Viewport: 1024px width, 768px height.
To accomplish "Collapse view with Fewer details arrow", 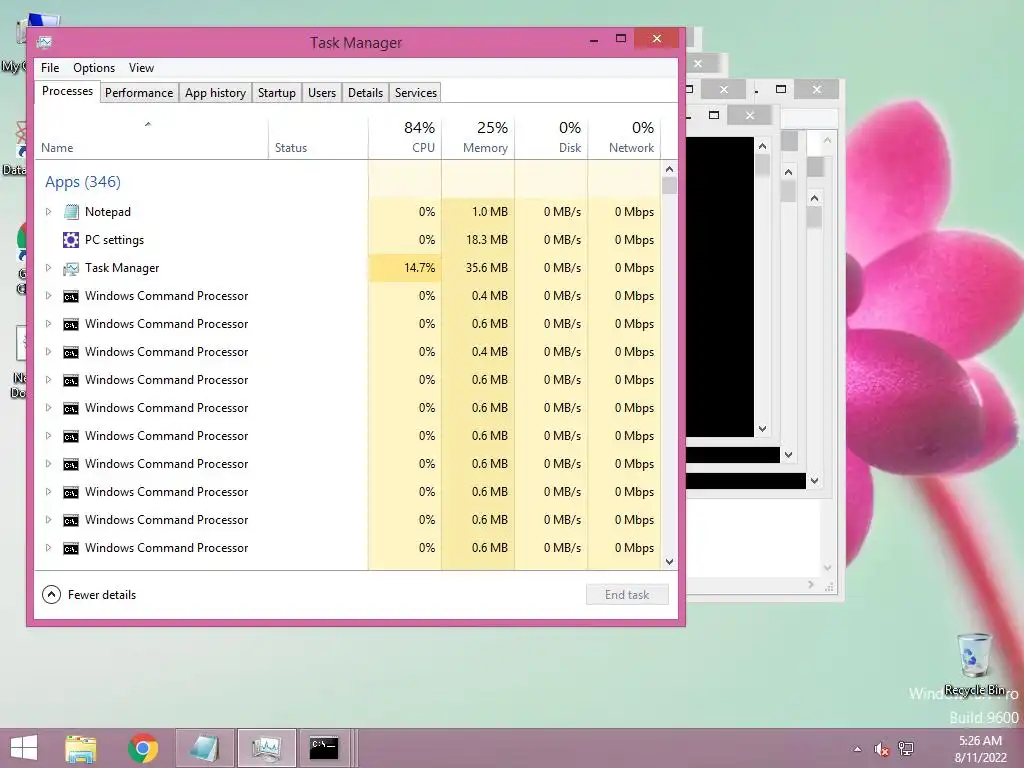I will [52, 595].
